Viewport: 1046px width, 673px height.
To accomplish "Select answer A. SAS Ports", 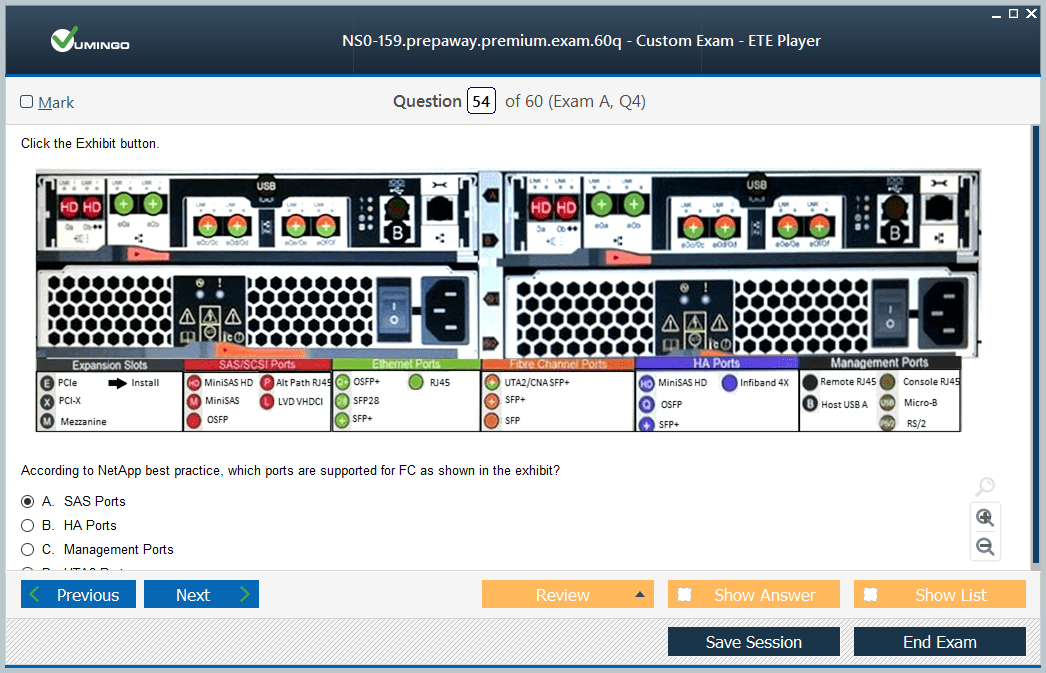I will [28, 501].
